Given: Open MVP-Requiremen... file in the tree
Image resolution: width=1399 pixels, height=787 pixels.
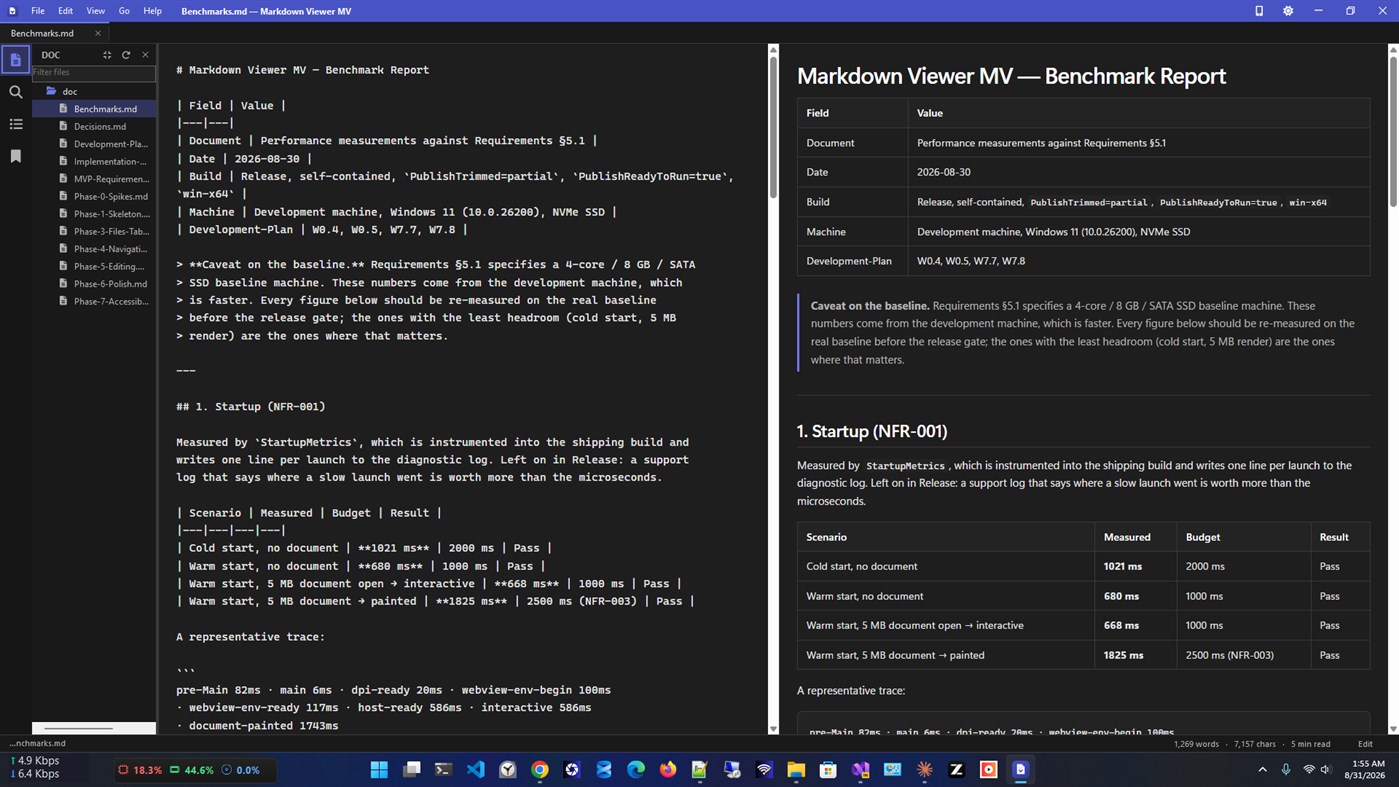Looking at the screenshot, I should coord(95,179).
